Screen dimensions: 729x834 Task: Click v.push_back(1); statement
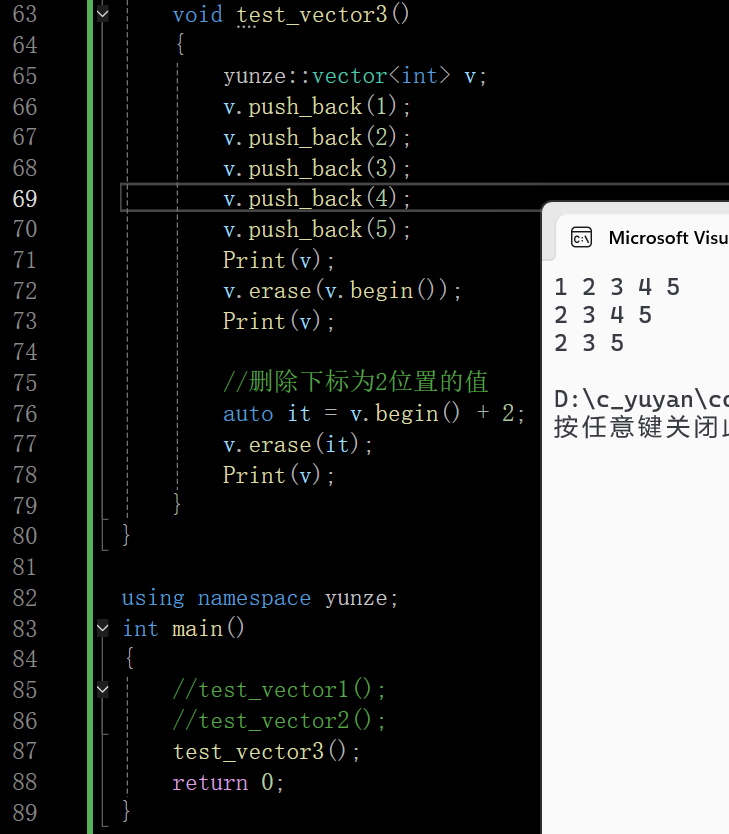point(317,106)
